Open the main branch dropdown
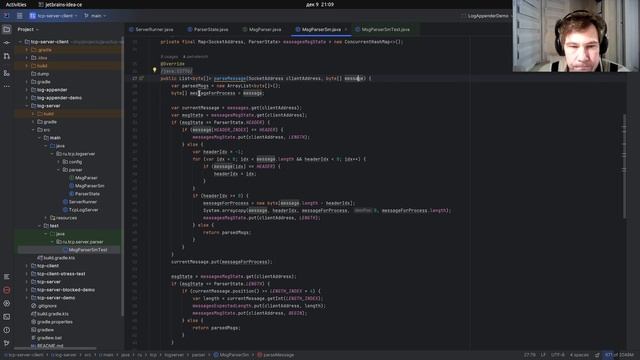 point(95,16)
